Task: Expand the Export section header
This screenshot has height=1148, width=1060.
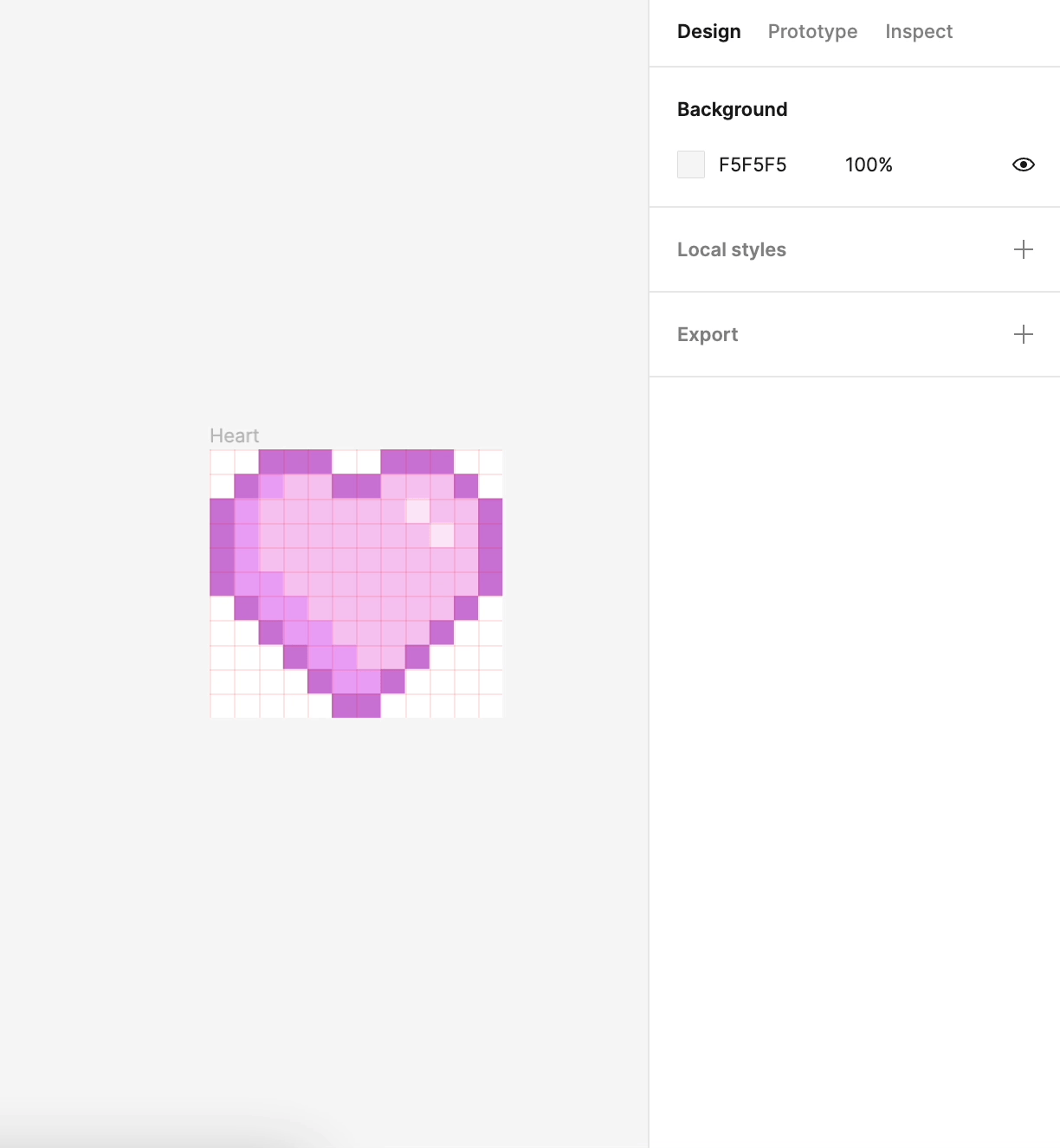Action: tap(708, 334)
